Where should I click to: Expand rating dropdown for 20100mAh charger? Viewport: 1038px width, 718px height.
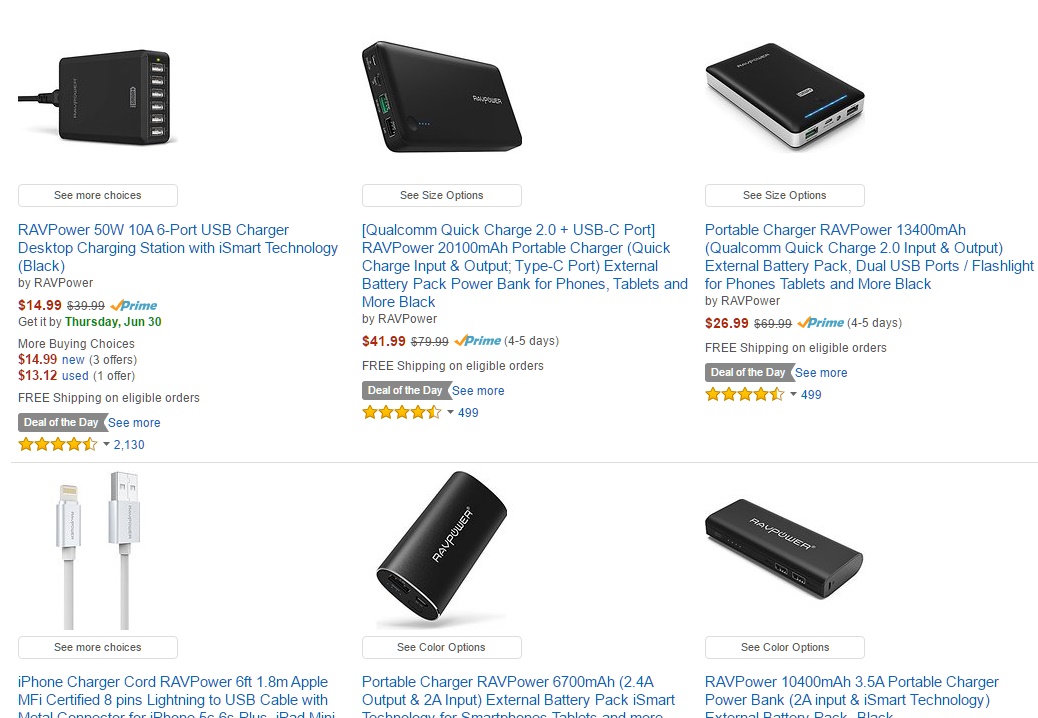[450, 413]
